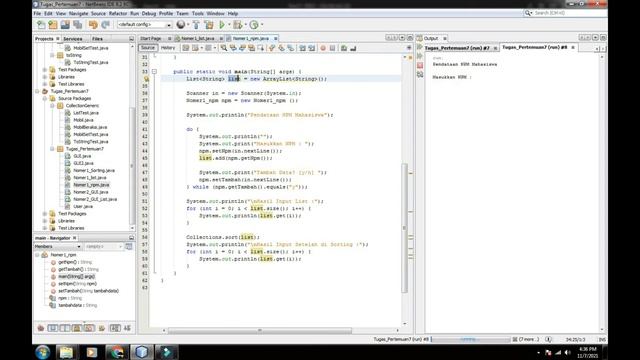Click the red Start Macro Recording icon
Viewport: 640px width, 360px height.
coord(323,48)
